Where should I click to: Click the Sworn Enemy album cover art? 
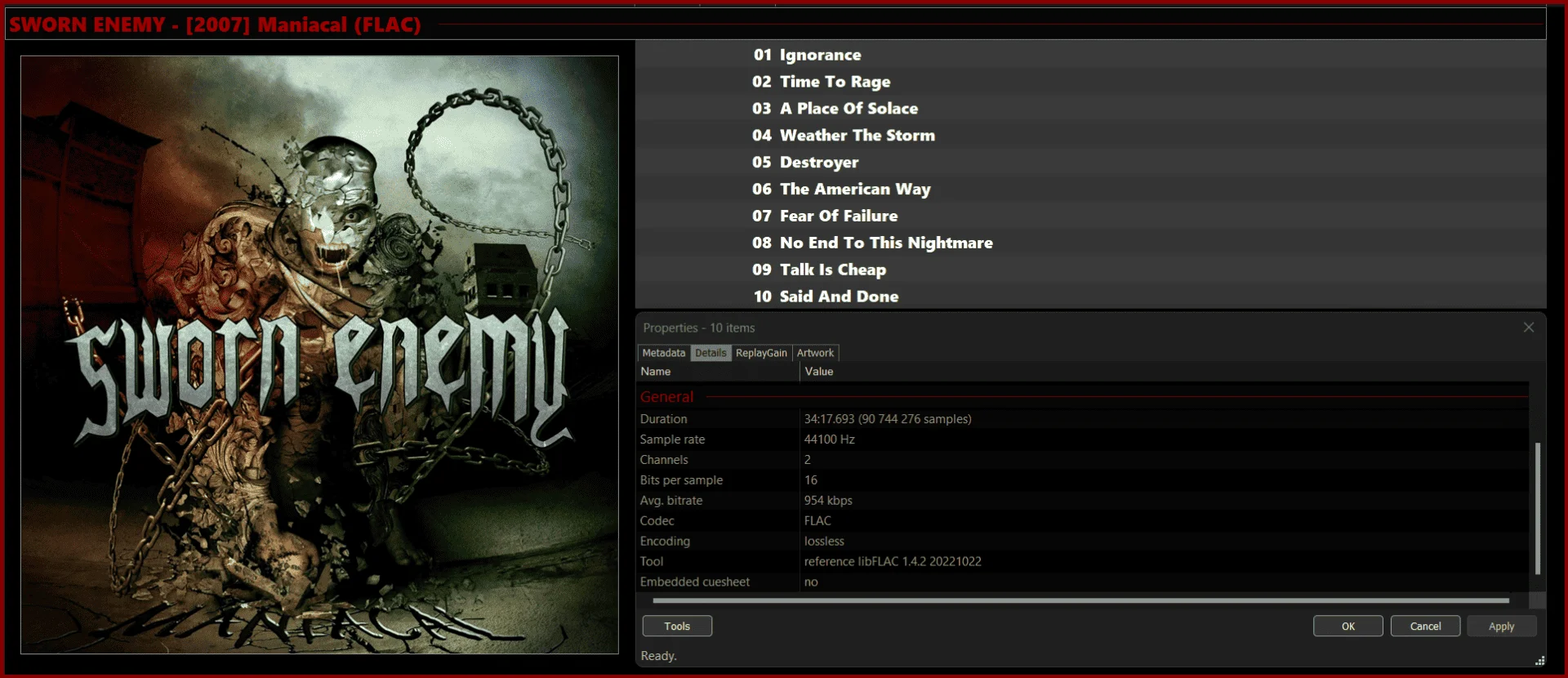[319, 355]
